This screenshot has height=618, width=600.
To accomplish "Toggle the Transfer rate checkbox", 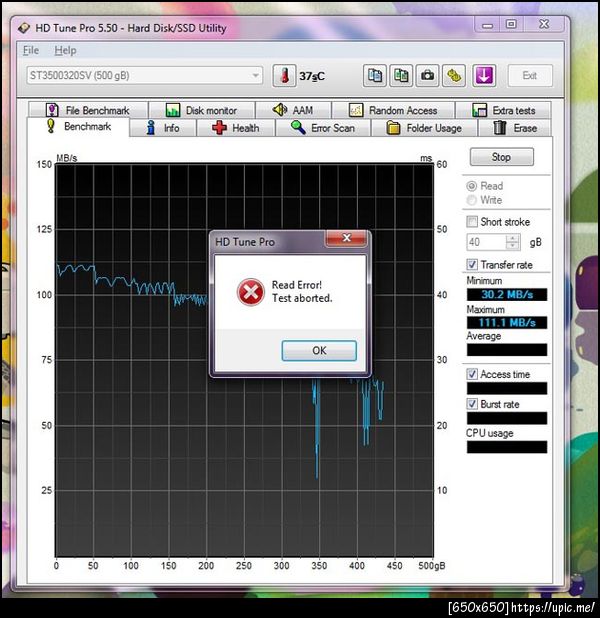I will coord(472,264).
